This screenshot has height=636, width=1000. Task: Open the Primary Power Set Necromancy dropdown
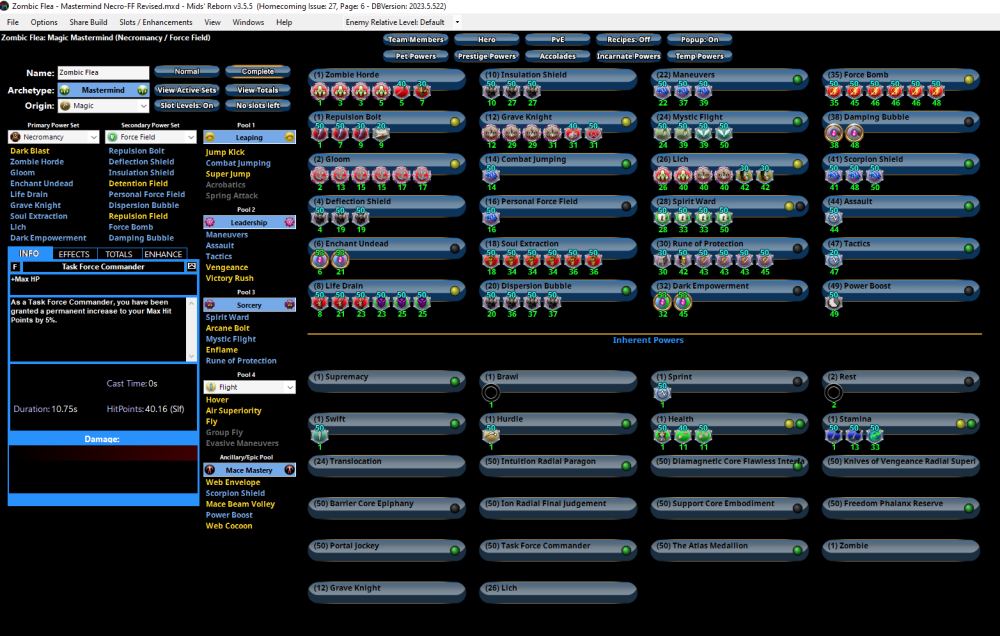53,137
